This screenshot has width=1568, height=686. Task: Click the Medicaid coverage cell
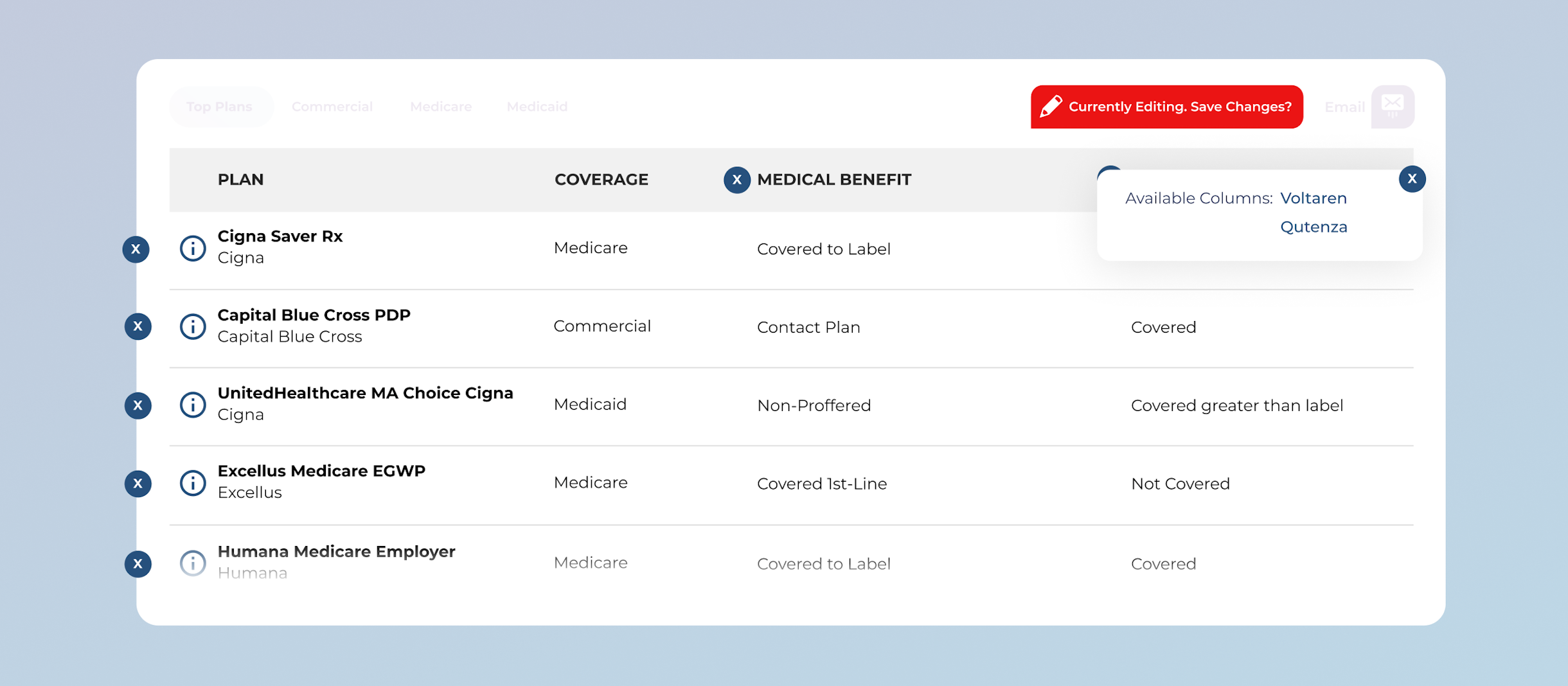(590, 405)
